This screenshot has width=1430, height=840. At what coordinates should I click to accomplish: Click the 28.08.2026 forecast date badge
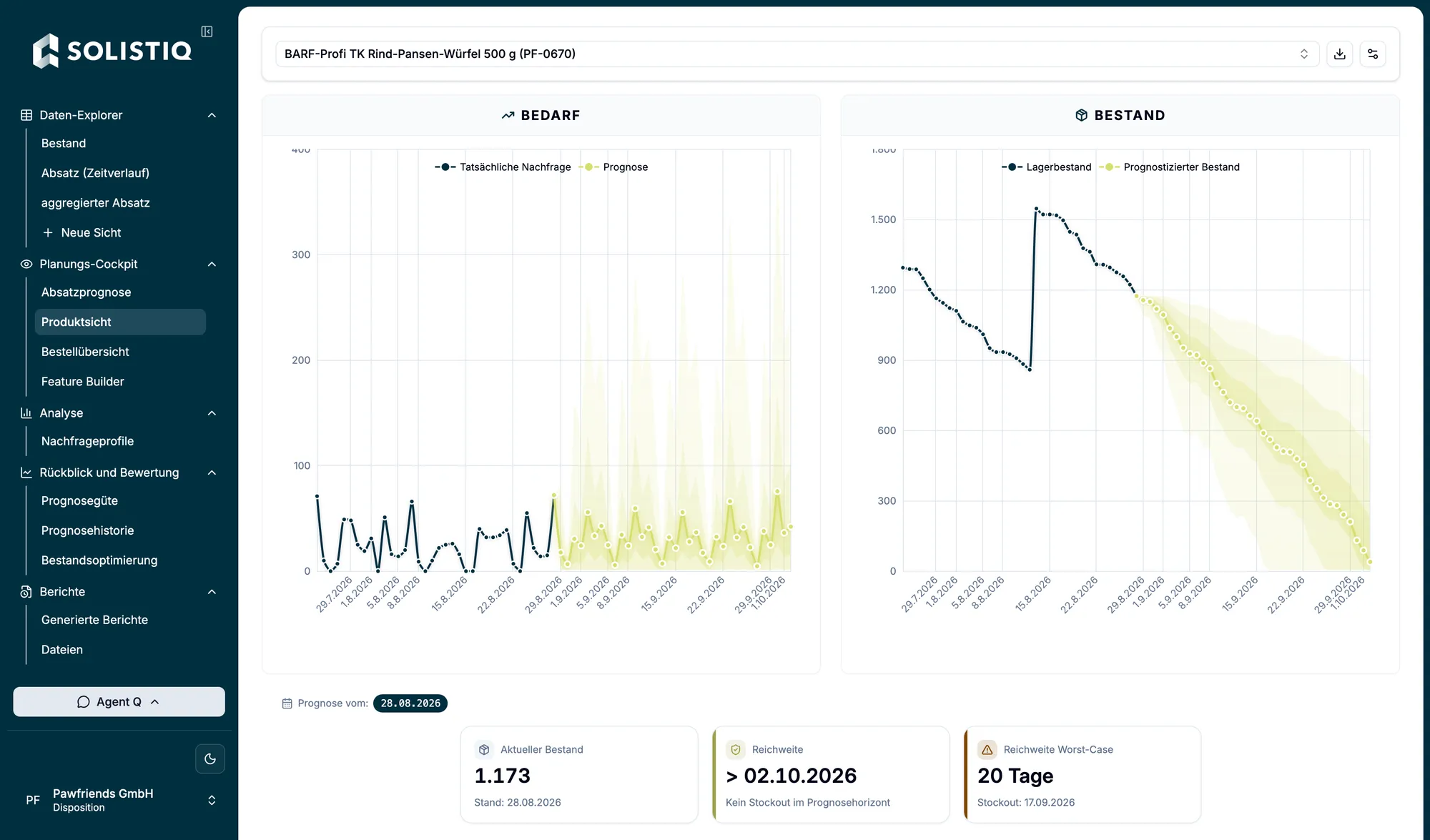410,703
